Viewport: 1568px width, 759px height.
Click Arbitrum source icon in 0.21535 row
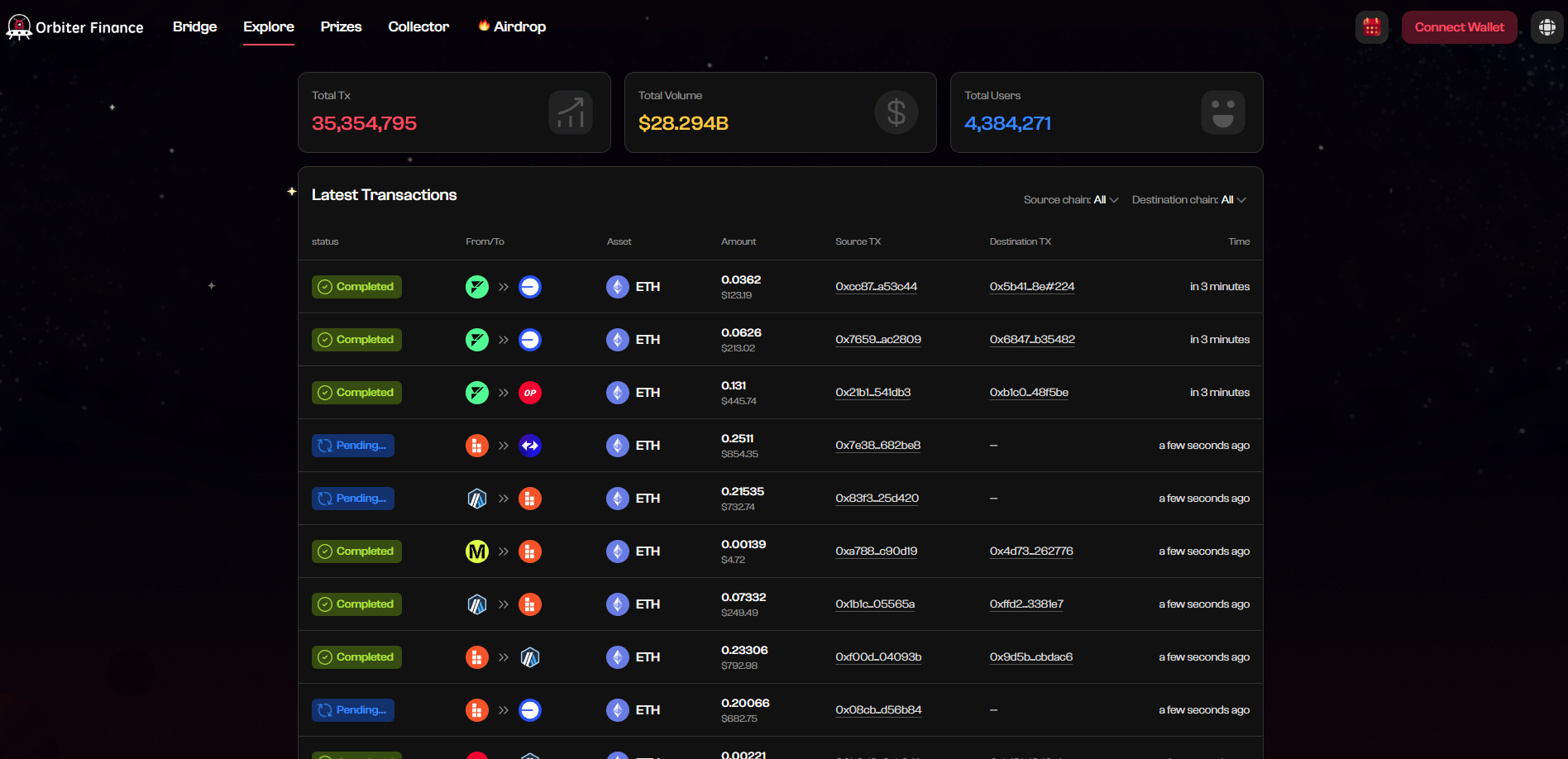pyautogui.click(x=477, y=499)
